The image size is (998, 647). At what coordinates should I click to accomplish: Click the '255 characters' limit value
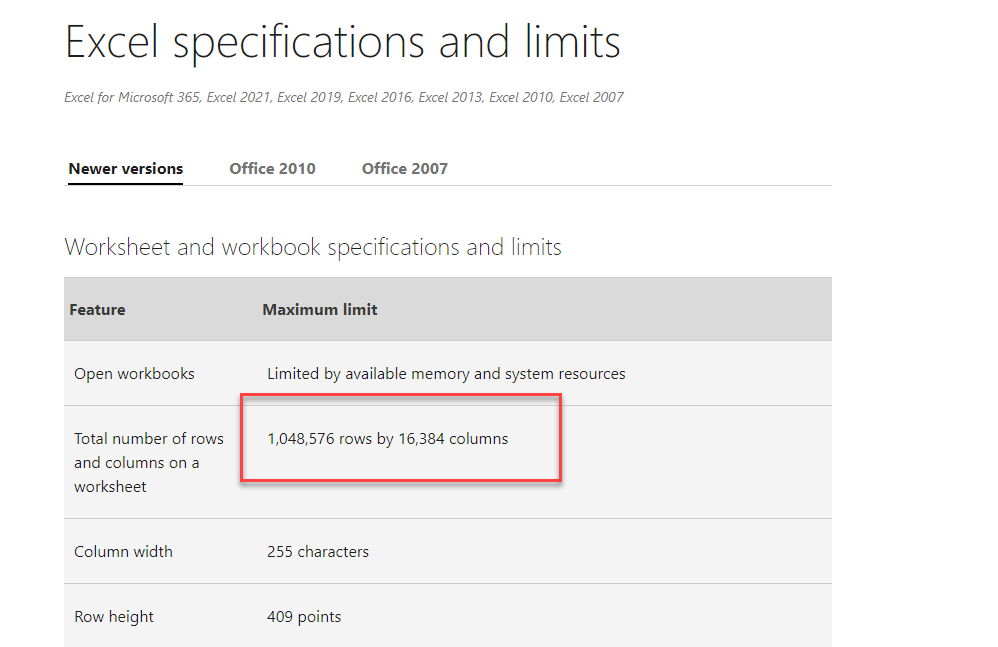coord(318,552)
